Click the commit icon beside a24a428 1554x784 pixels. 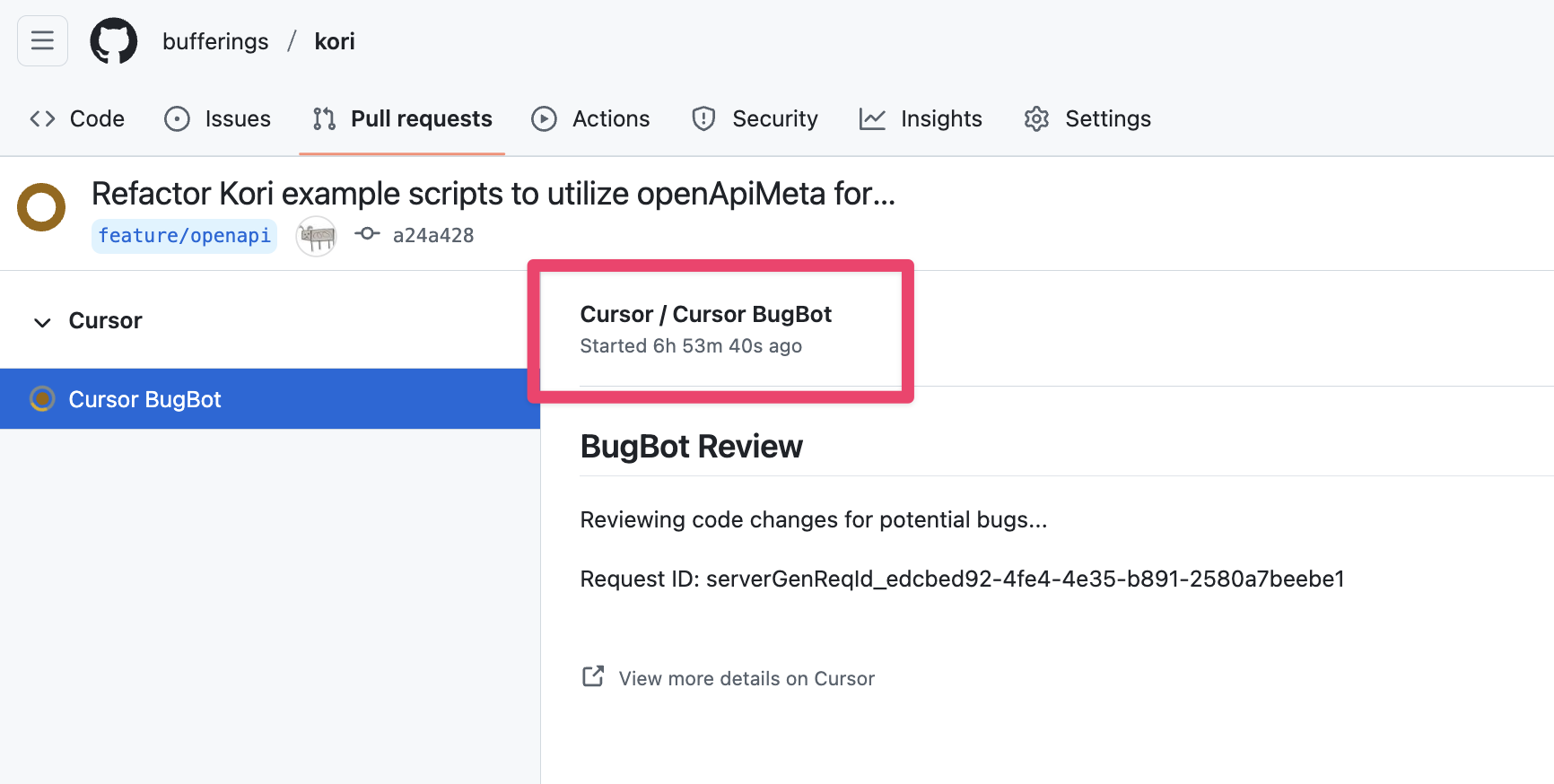click(367, 234)
